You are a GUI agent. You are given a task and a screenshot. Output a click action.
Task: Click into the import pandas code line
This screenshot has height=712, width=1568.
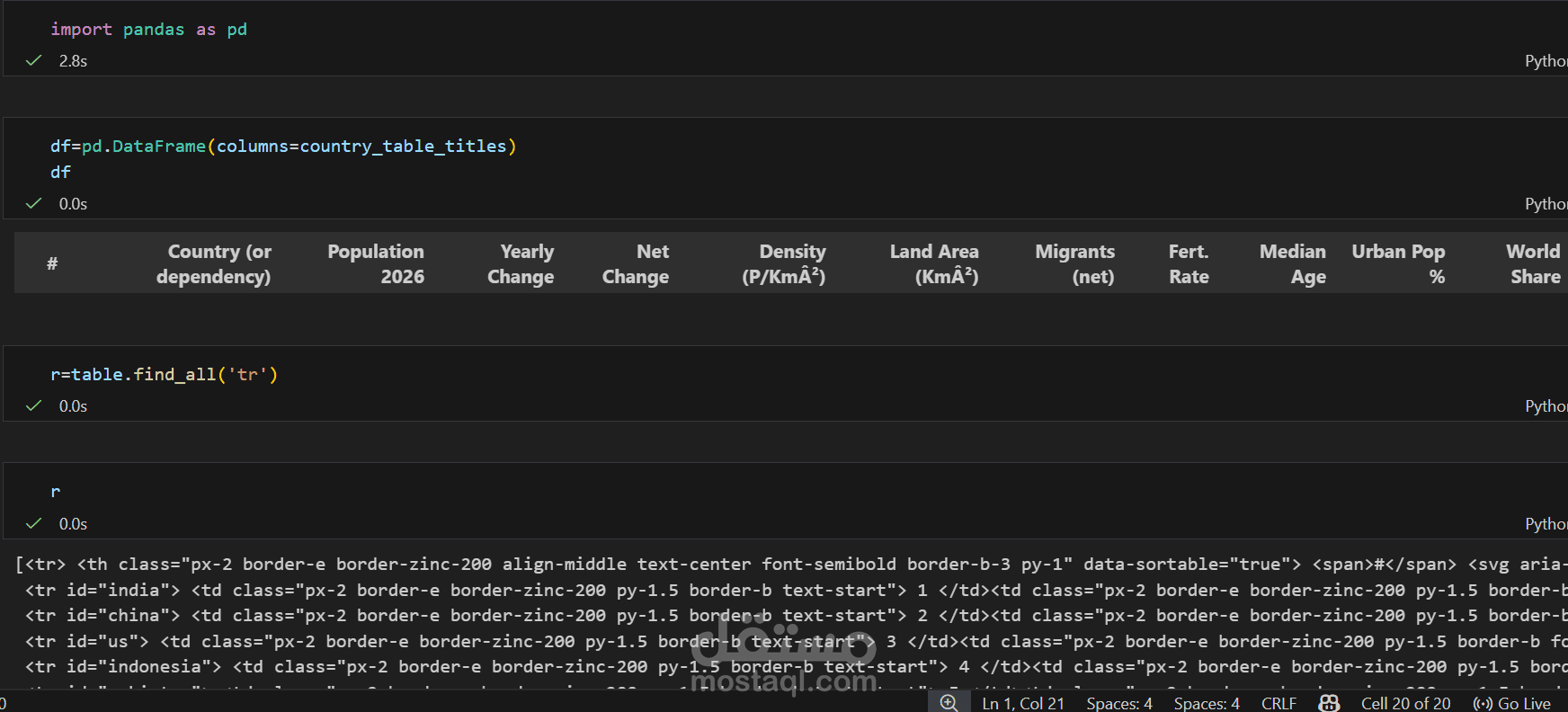coord(148,30)
